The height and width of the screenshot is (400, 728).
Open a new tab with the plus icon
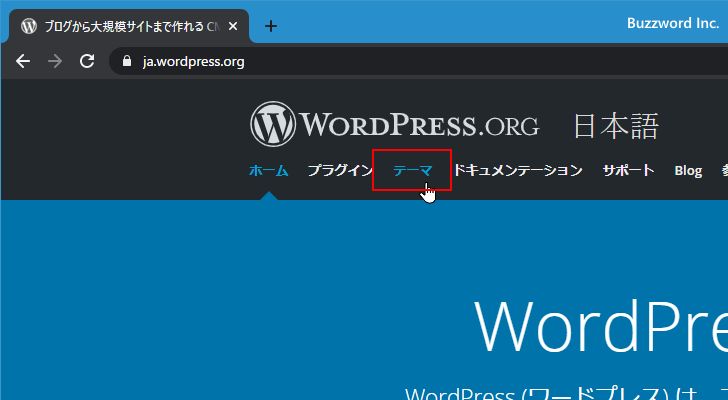[x=271, y=26]
